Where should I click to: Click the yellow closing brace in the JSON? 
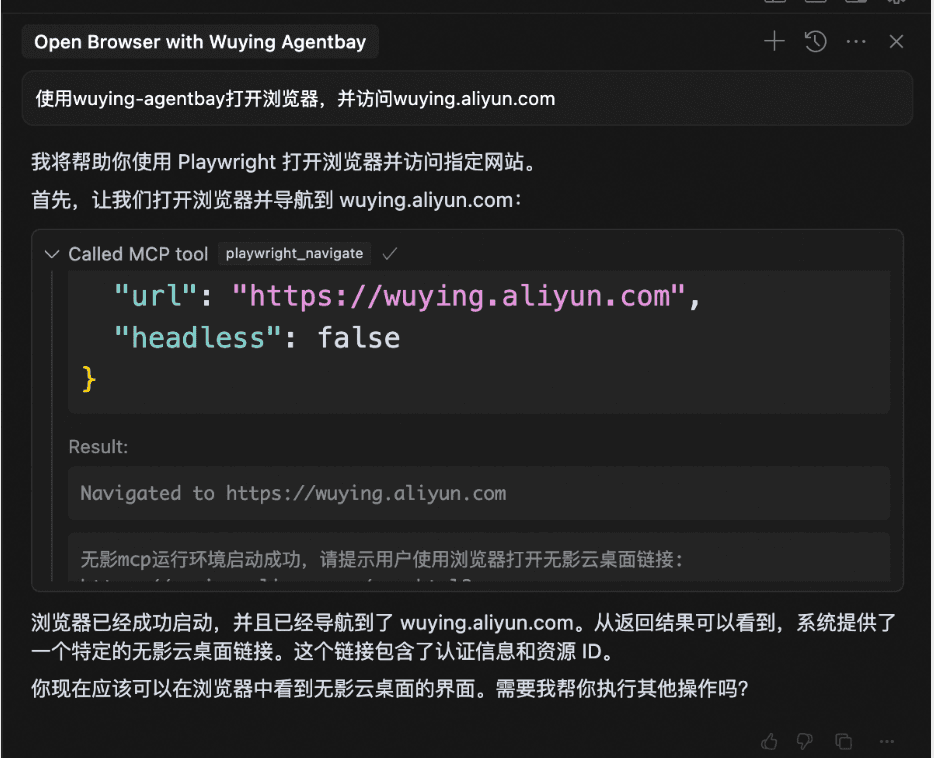pos(89,379)
